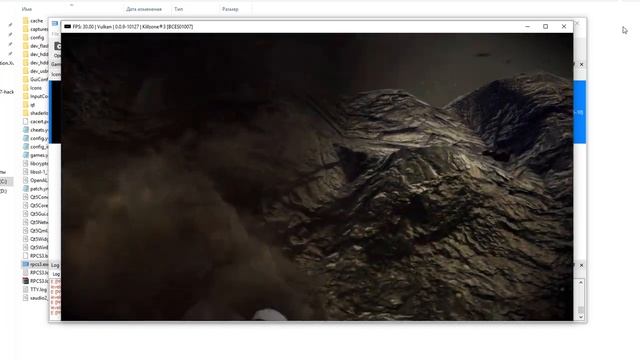The height and width of the screenshot is (360, 640).
Task: Click the game window title bar icon
Action: point(67,27)
